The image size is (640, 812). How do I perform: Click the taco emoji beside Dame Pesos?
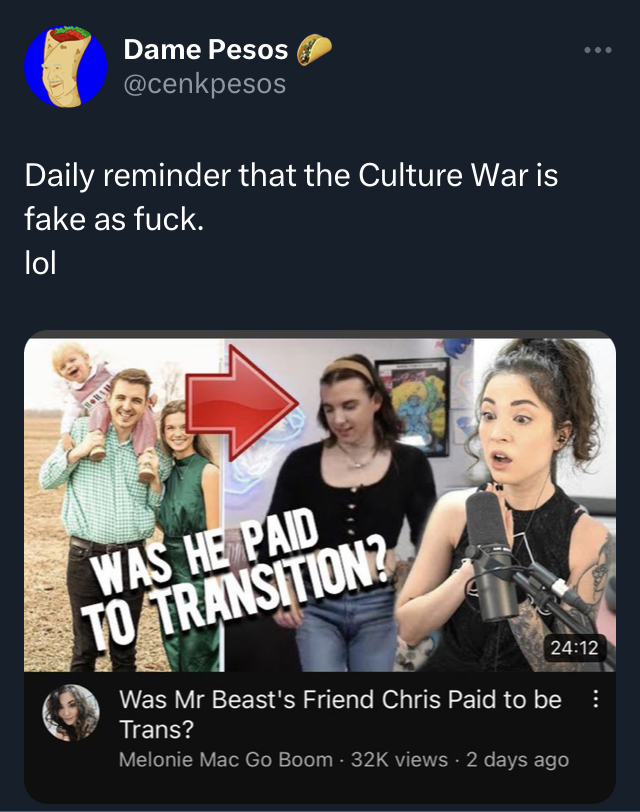(x=314, y=49)
